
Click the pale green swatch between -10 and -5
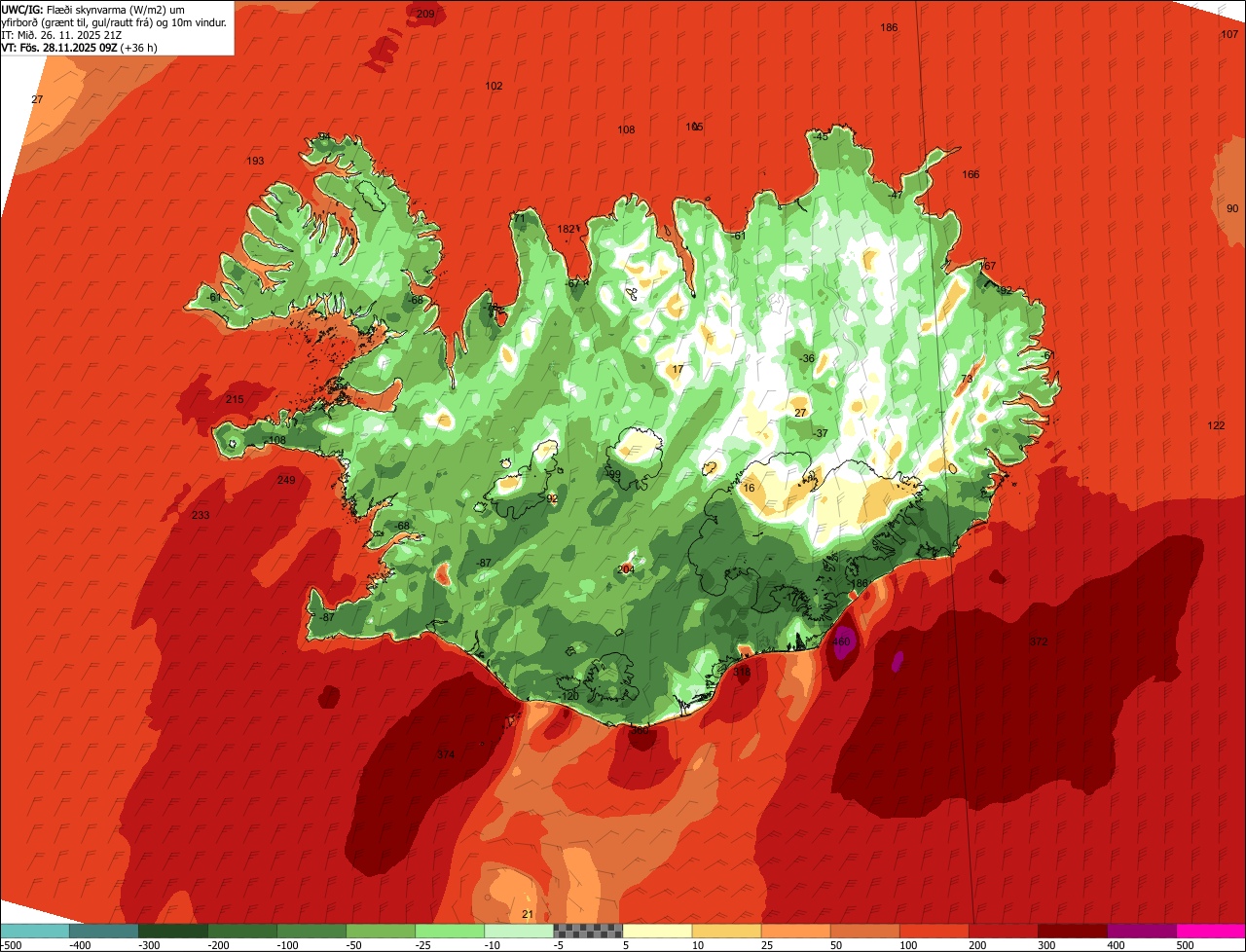point(519,930)
